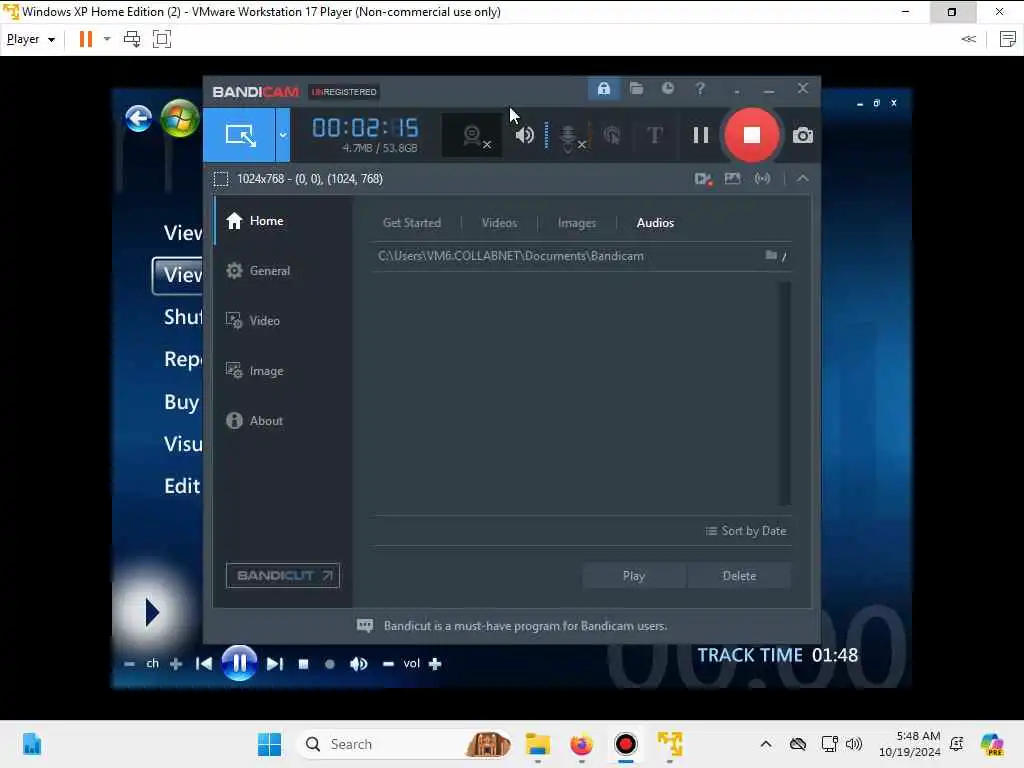Open the VMware power options dropdown arrow
The height and width of the screenshot is (768, 1024).
click(x=107, y=39)
